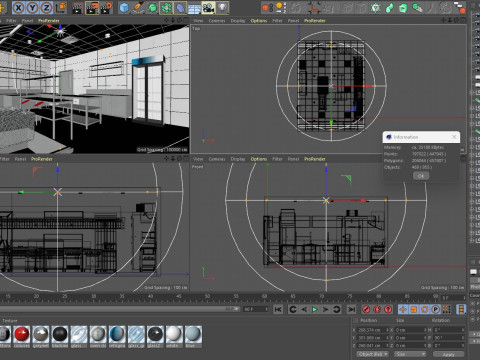Select the Spline Pen tool icon
This screenshot has height=360, width=480.
tap(138, 8)
